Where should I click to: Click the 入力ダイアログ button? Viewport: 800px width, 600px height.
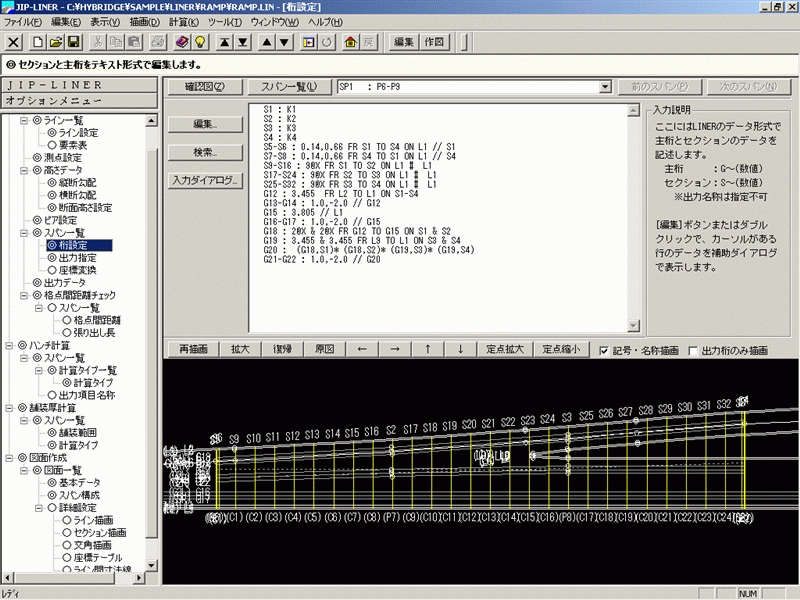(x=205, y=181)
